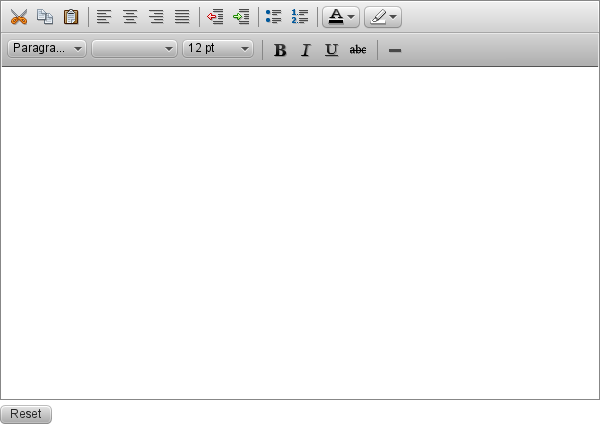Insert a numbered list
This screenshot has height=424, width=600.
pos(300,17)
